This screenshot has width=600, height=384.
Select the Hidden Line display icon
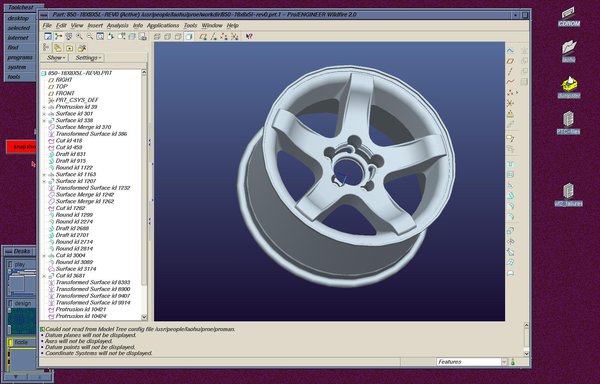[x=167, y=37]
